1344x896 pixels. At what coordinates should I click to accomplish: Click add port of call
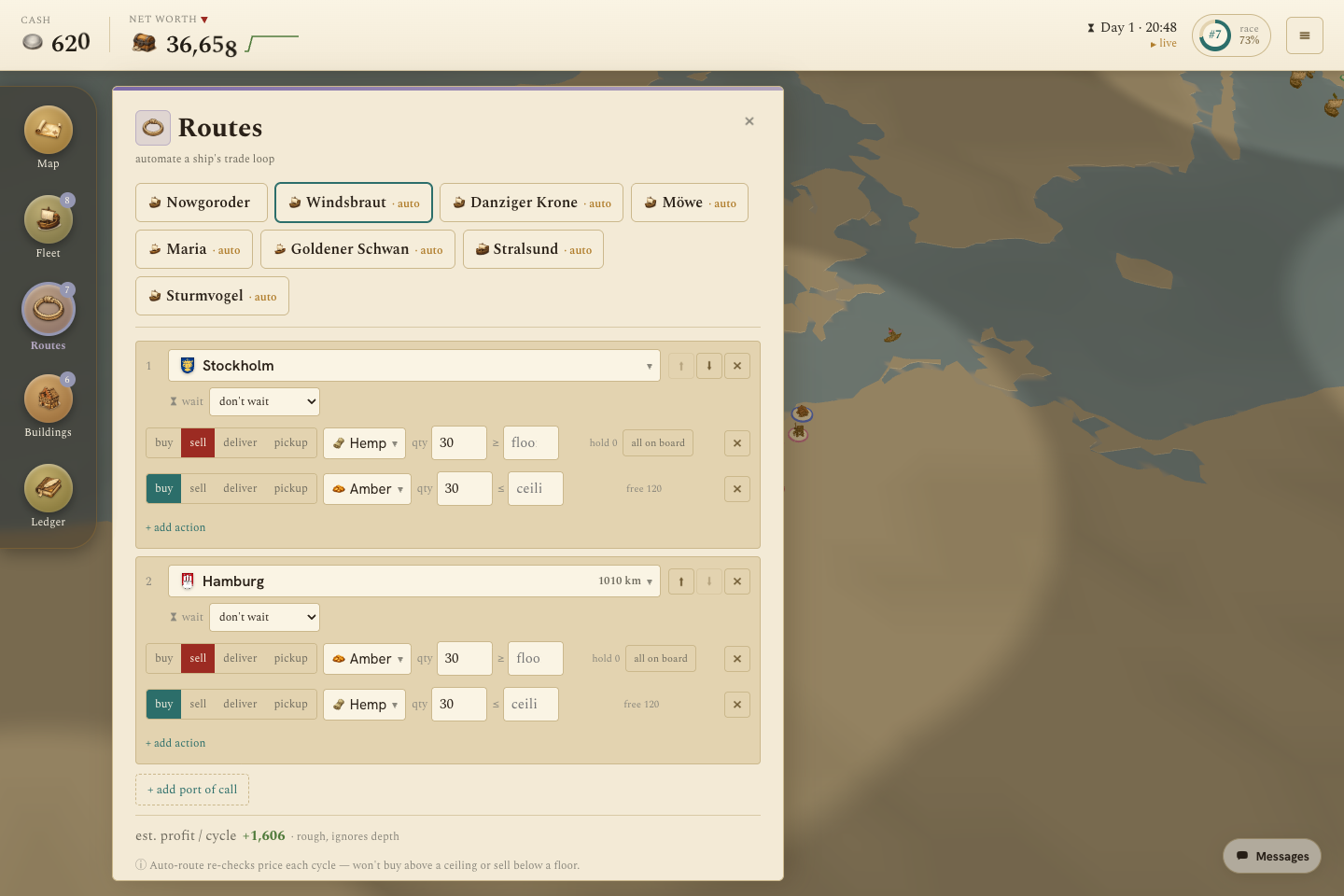pyautogui.click(x=192, y=790)
